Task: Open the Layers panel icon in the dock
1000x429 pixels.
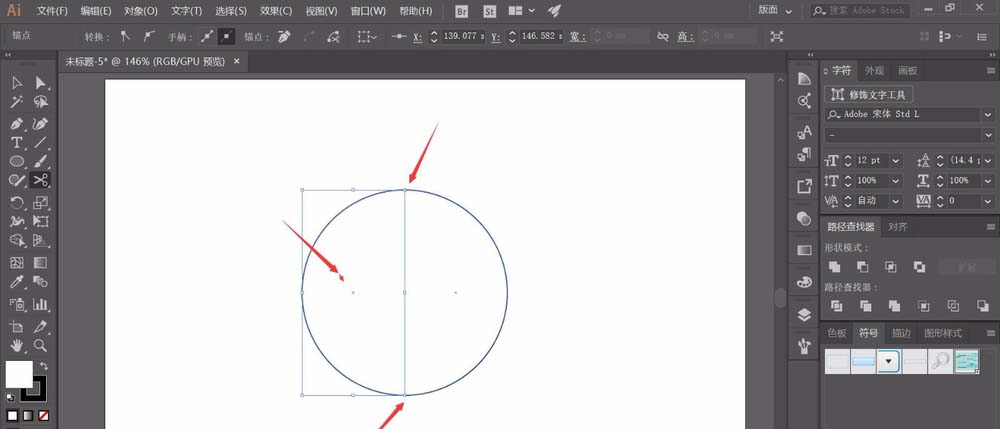Action: click(x=805, y=314)
